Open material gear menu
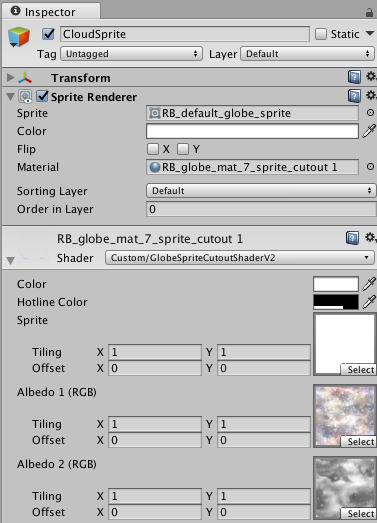This screenshot has height=523, width=377. click(x=371, y=237)
